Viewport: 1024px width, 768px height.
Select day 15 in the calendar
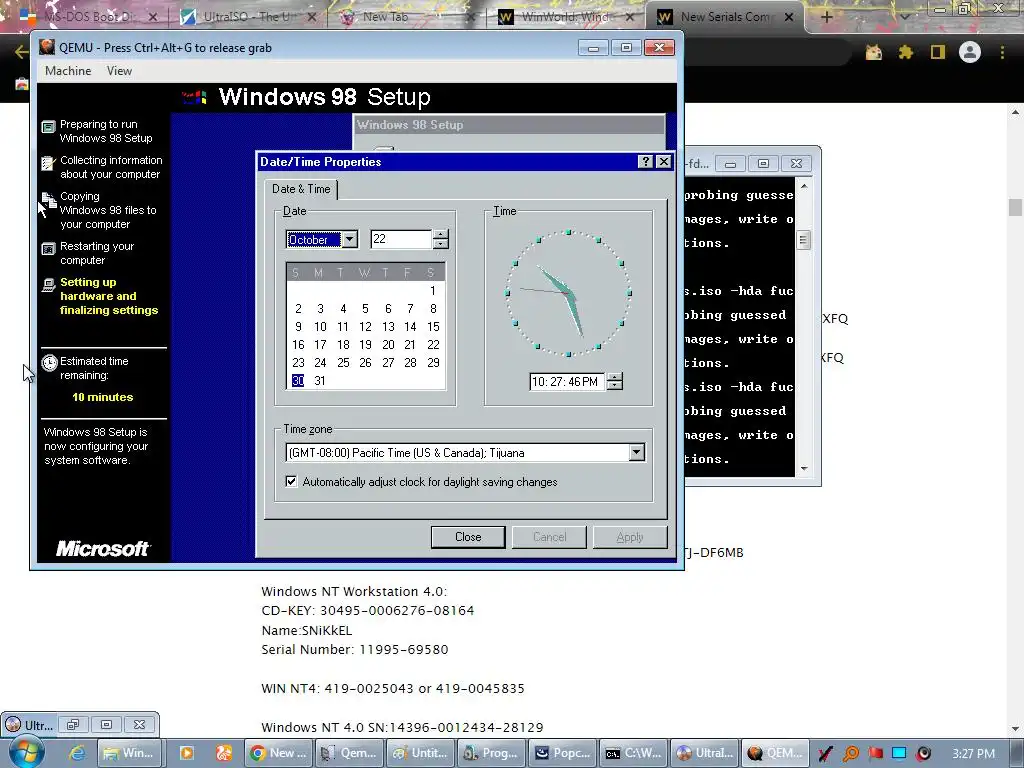point(433,327)
